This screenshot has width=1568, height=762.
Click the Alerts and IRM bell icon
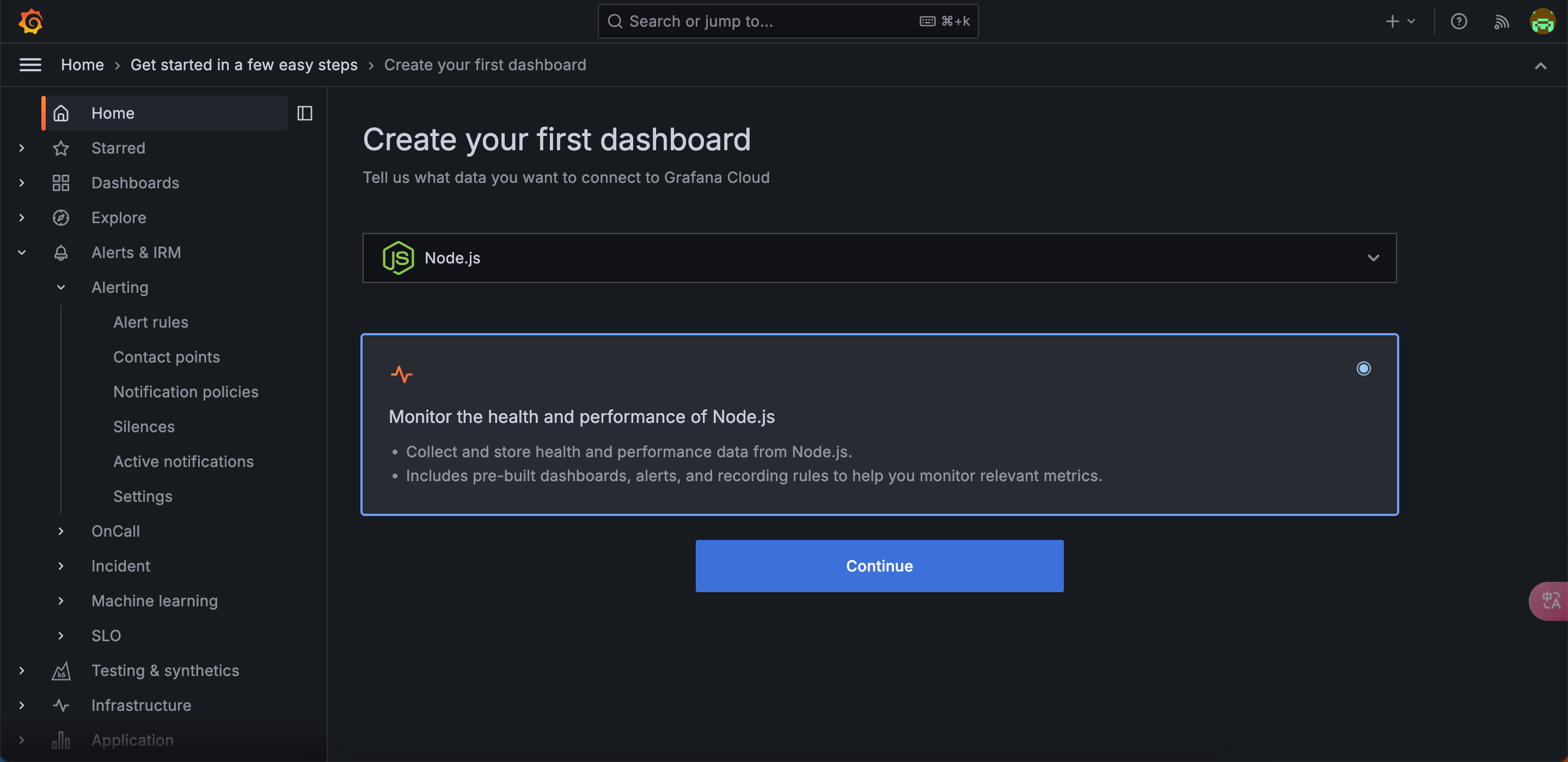pos(61,252)
